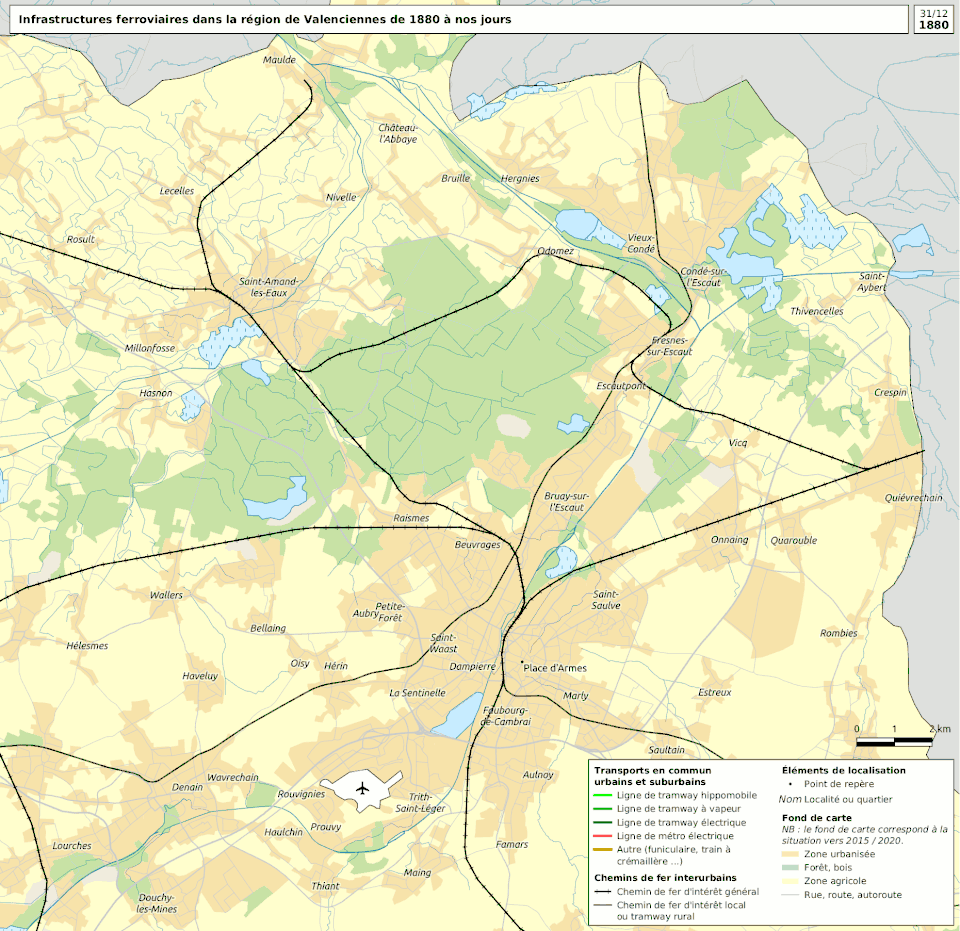Click the tramway hippomobile legend line

coord(603,795)
